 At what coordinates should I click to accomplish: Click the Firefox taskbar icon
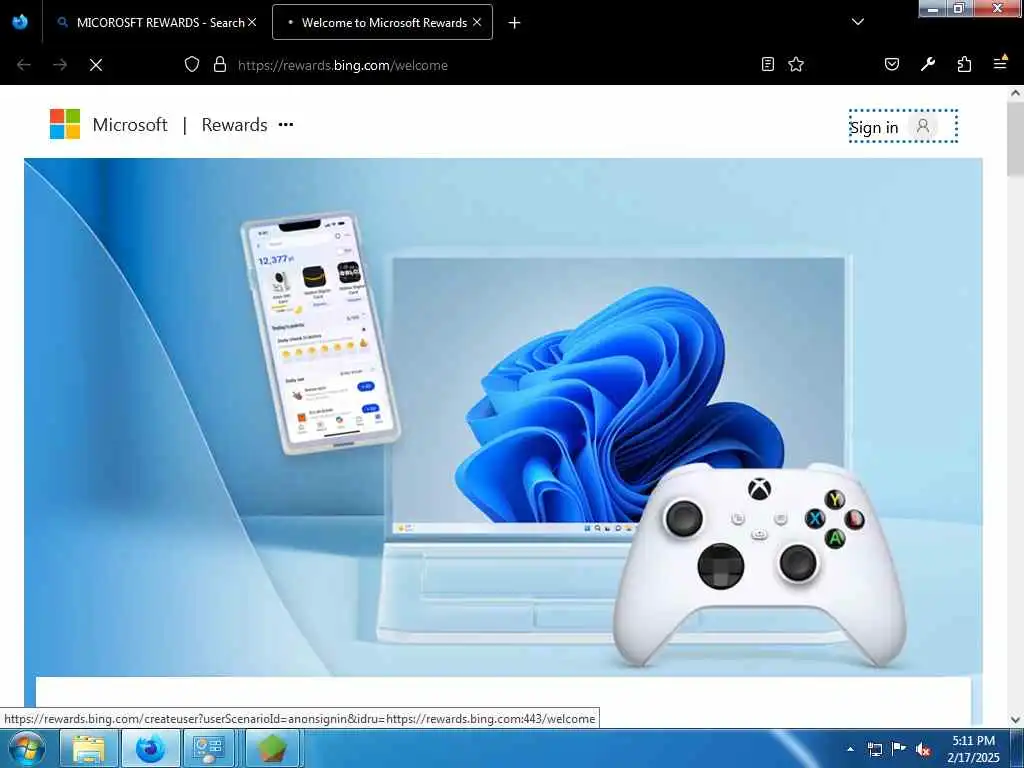150,748
